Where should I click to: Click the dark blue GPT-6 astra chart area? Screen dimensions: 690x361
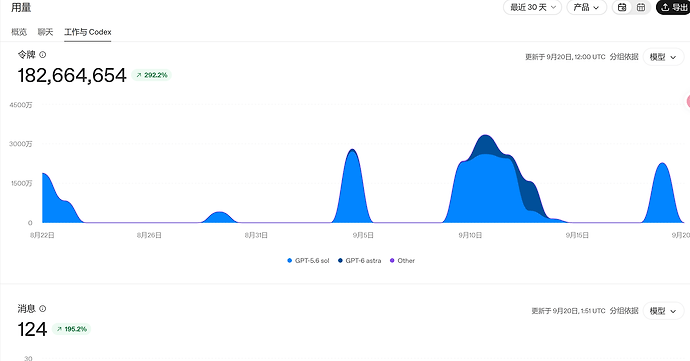pos(485,144)
